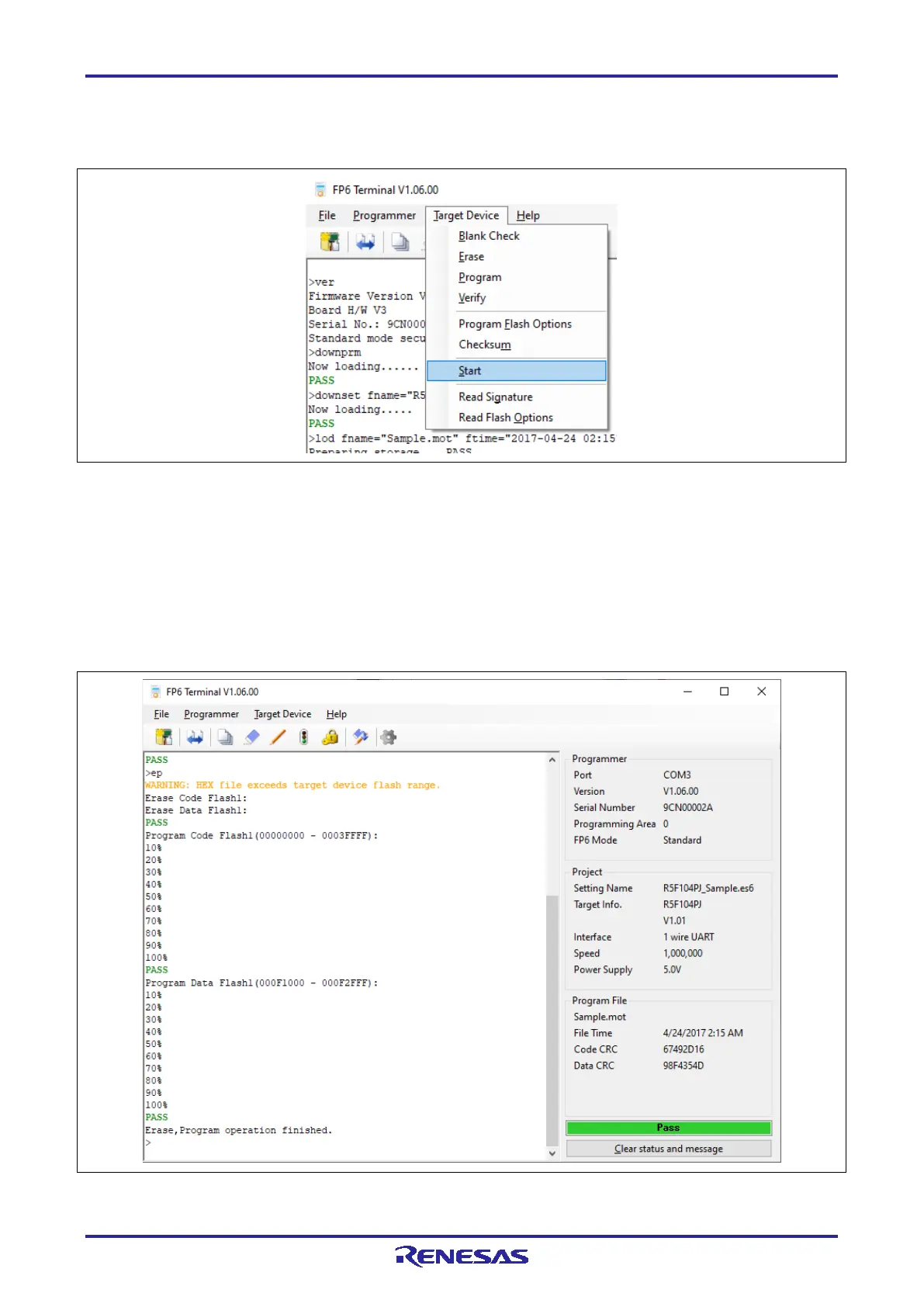
Task: Click the '>ep' command line
Action: 154,773
